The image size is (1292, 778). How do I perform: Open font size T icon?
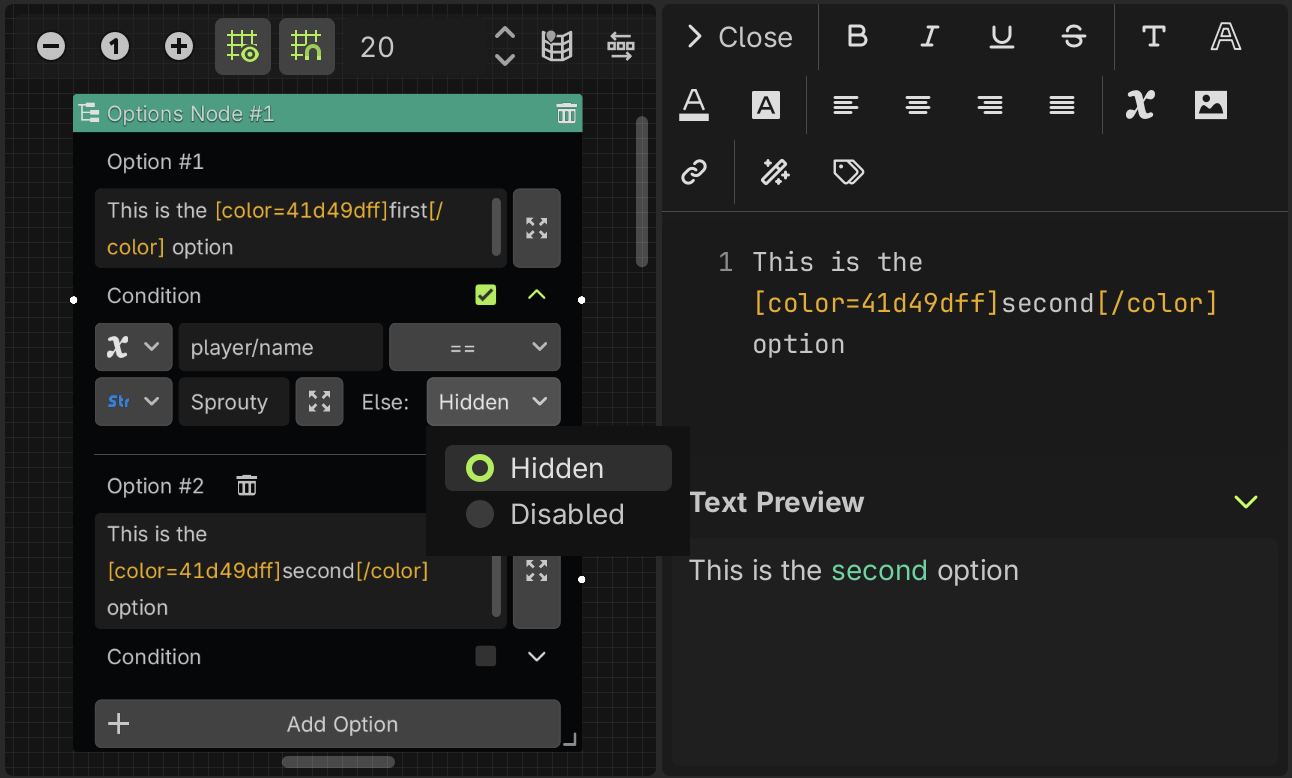(1154, 37)
